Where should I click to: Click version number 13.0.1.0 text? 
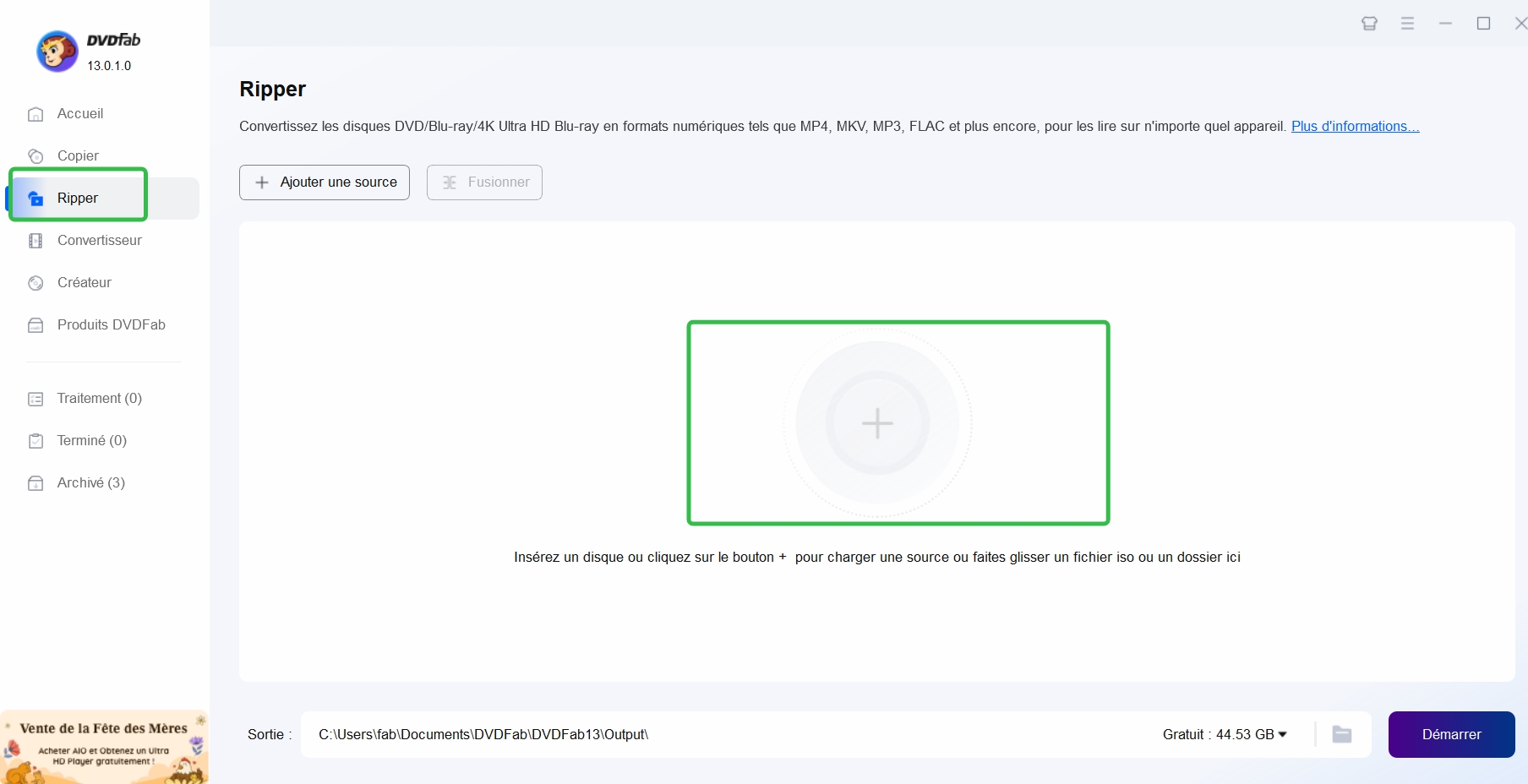point(109,66)
